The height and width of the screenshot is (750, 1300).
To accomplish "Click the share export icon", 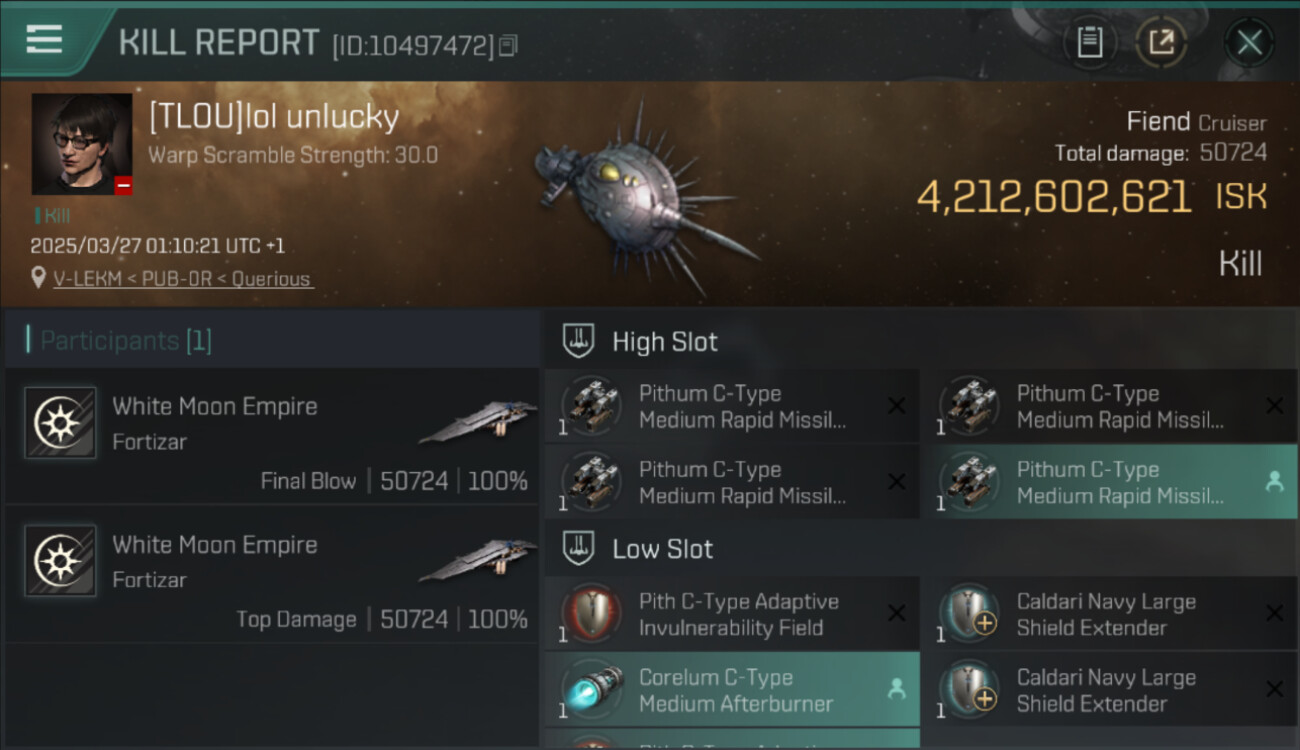I will (x=1161, y=42).
